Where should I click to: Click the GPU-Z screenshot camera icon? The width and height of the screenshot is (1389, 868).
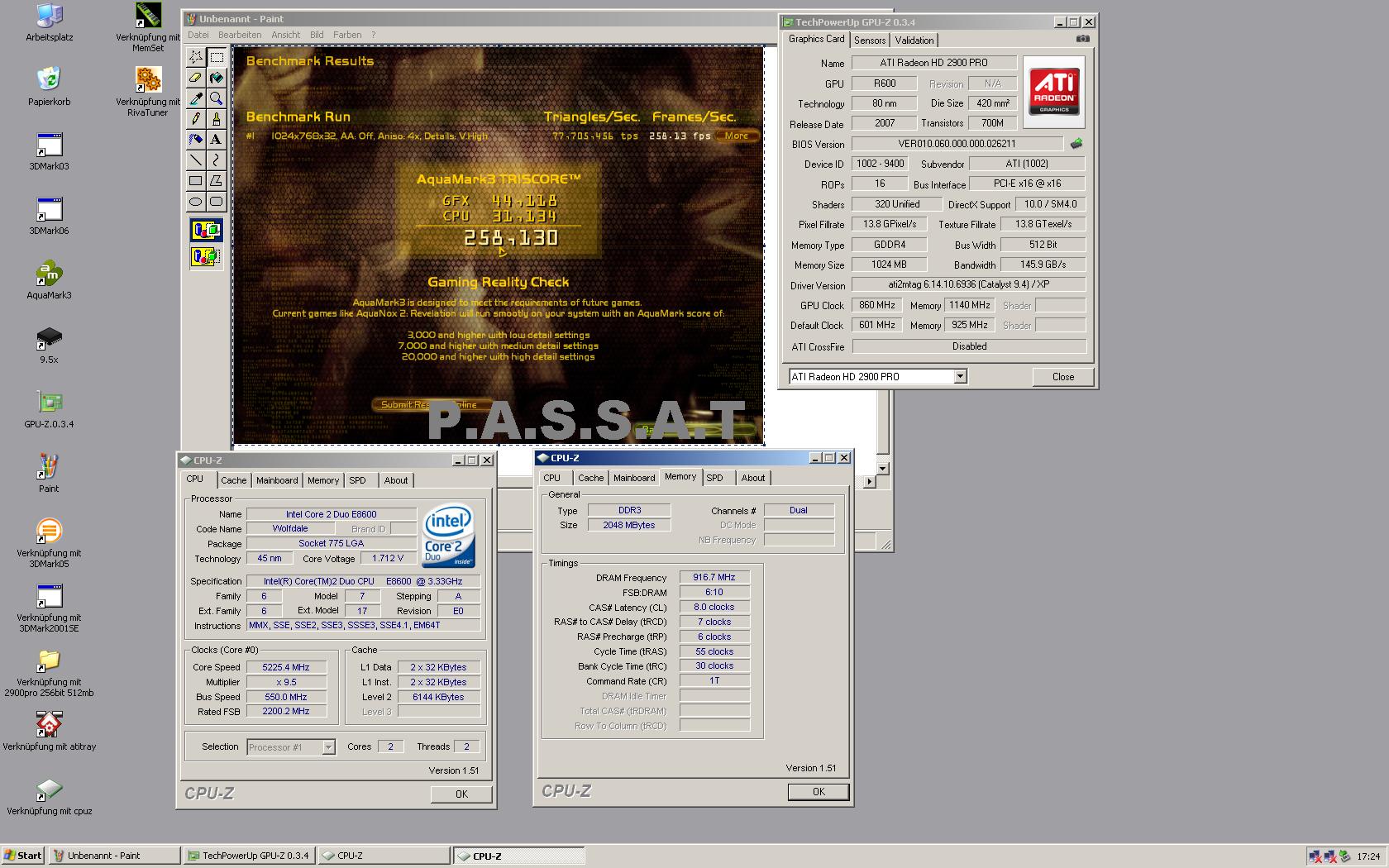(x=1083, y=39)
